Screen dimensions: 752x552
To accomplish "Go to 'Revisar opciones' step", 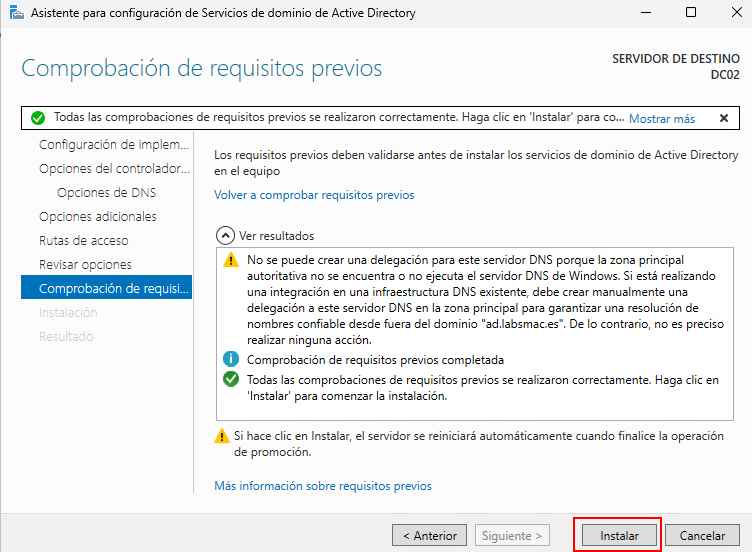I will (85, 264).
